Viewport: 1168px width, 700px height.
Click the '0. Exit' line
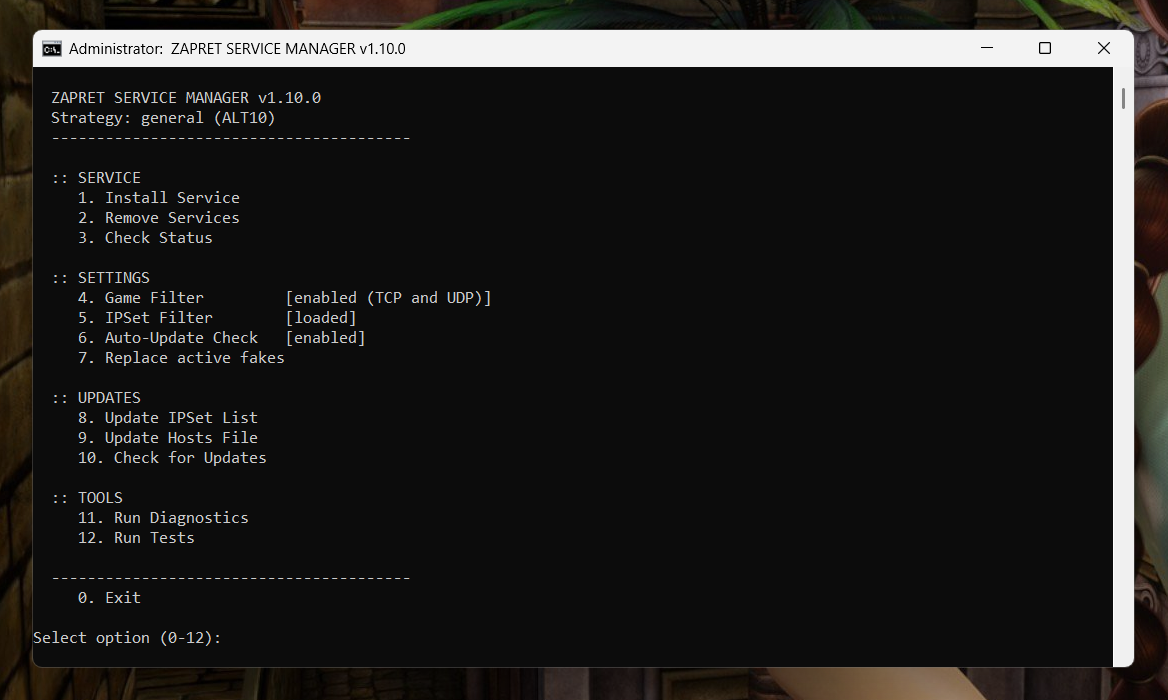pos(110,597)
